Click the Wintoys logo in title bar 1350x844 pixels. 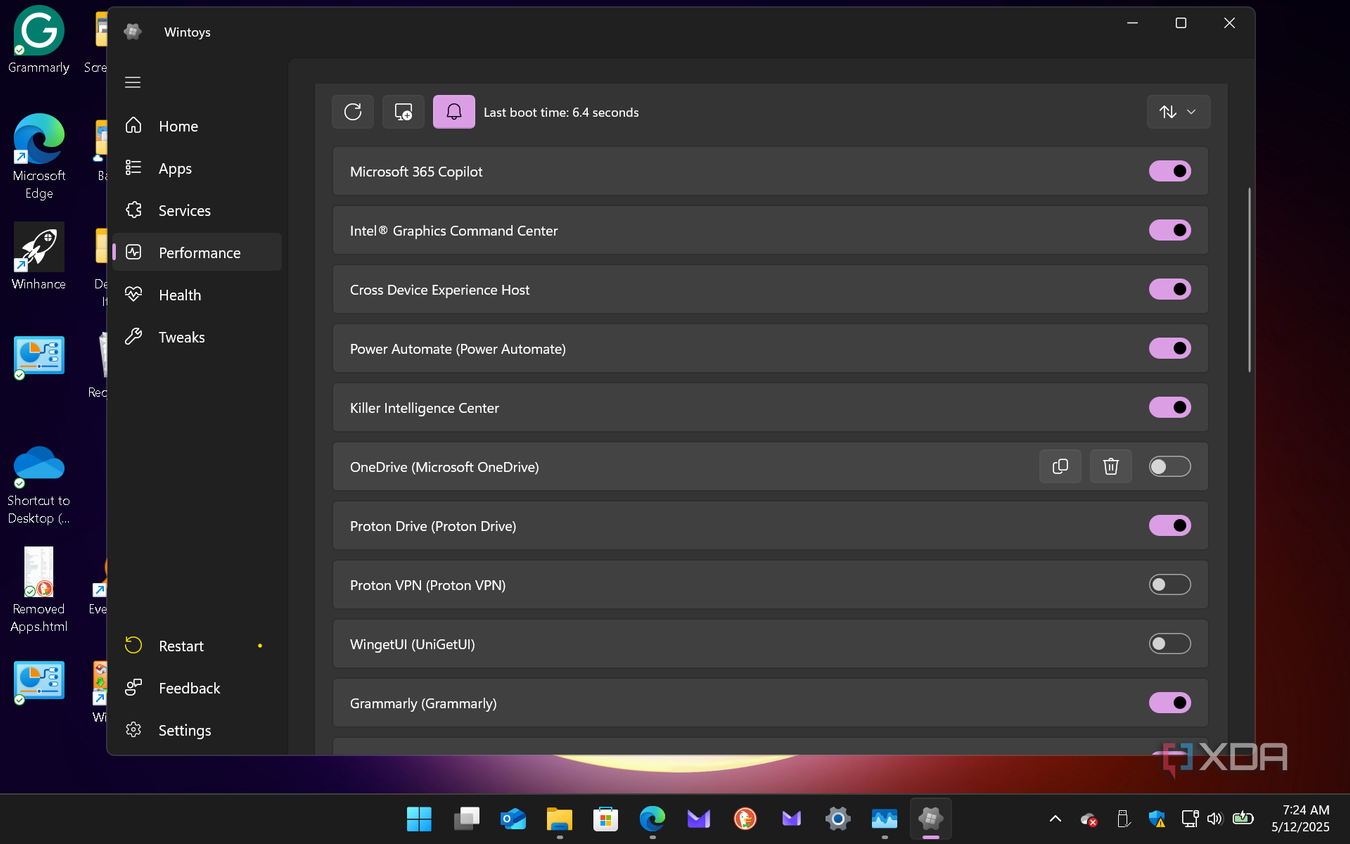[x=132, y=32]
